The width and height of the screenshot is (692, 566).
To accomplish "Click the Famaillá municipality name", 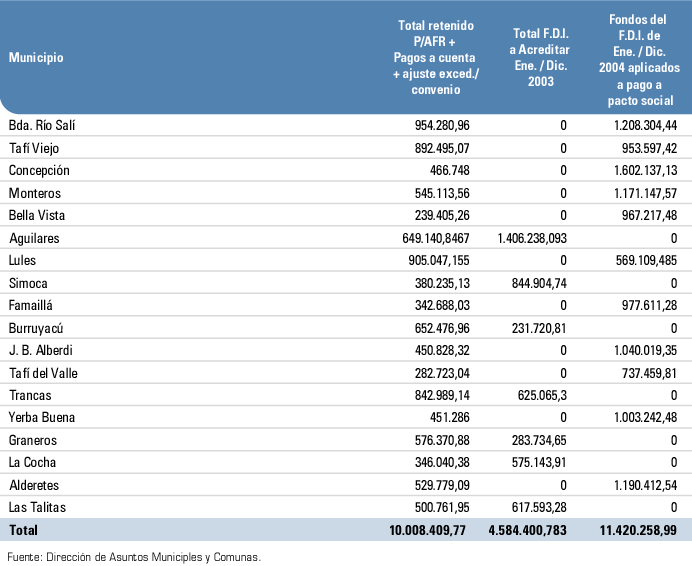I will [33, 305].
